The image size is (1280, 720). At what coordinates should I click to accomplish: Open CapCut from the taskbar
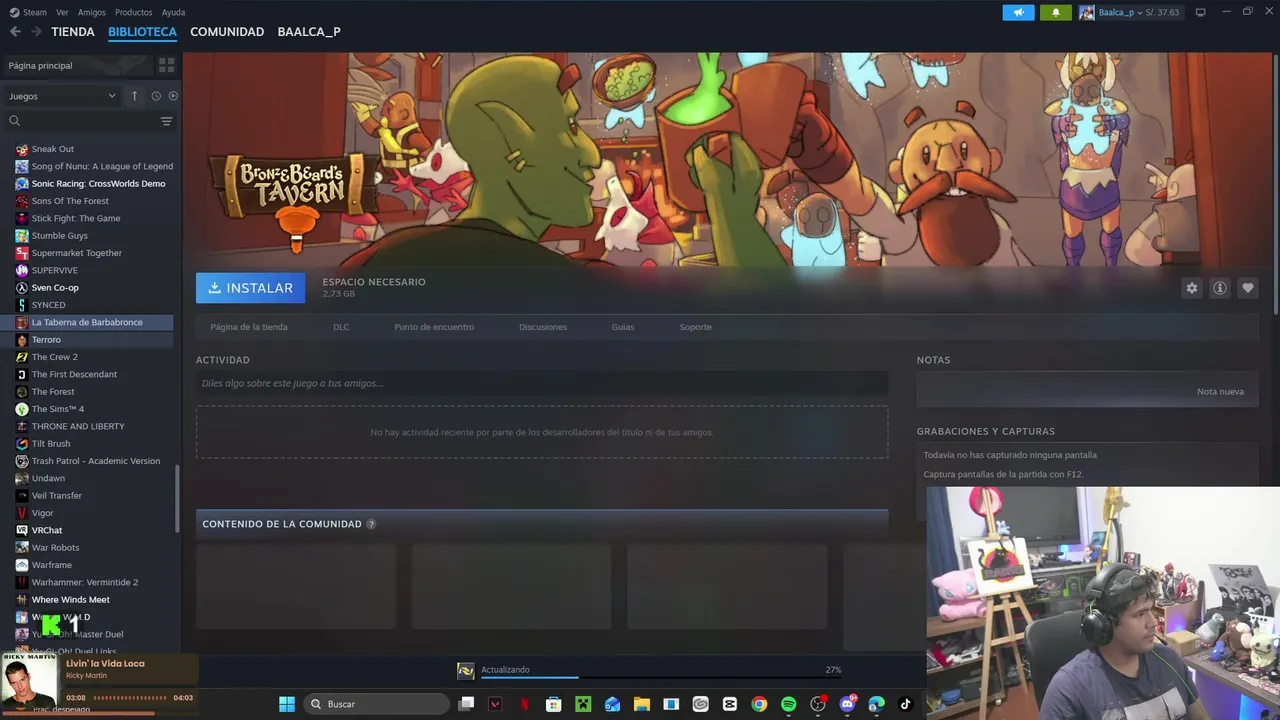[729, 704]
